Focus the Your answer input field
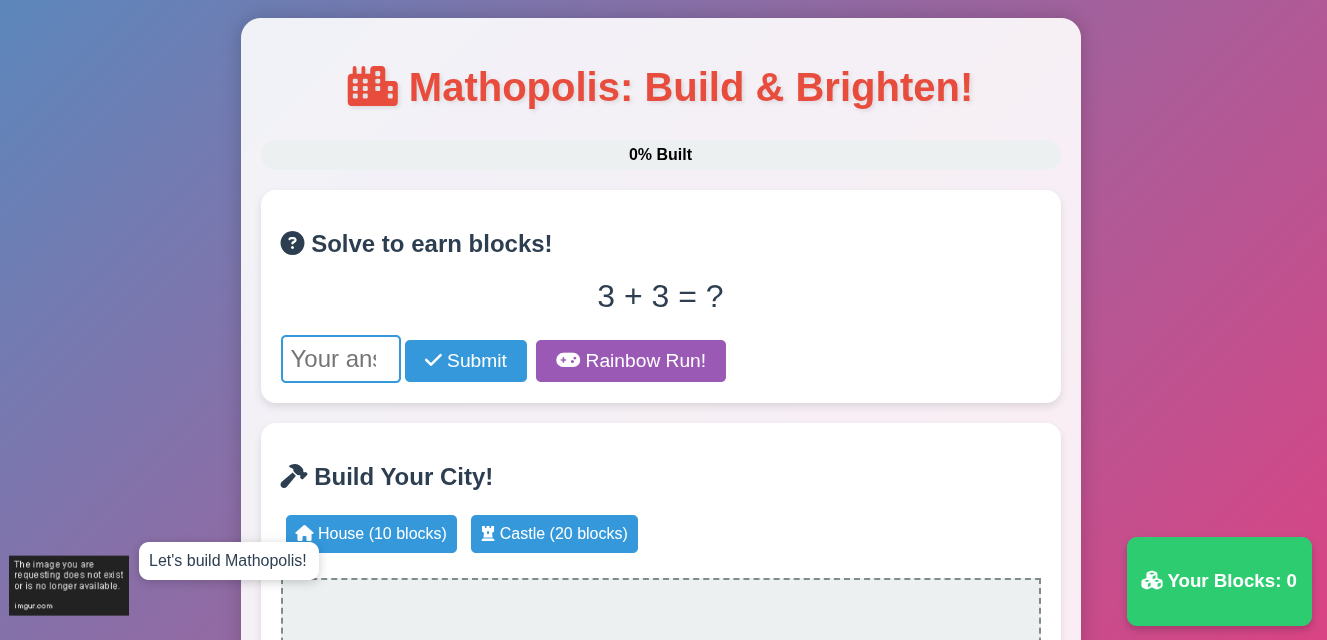Viewport: 1327px width, 640px height. click(x=341, y=359)
